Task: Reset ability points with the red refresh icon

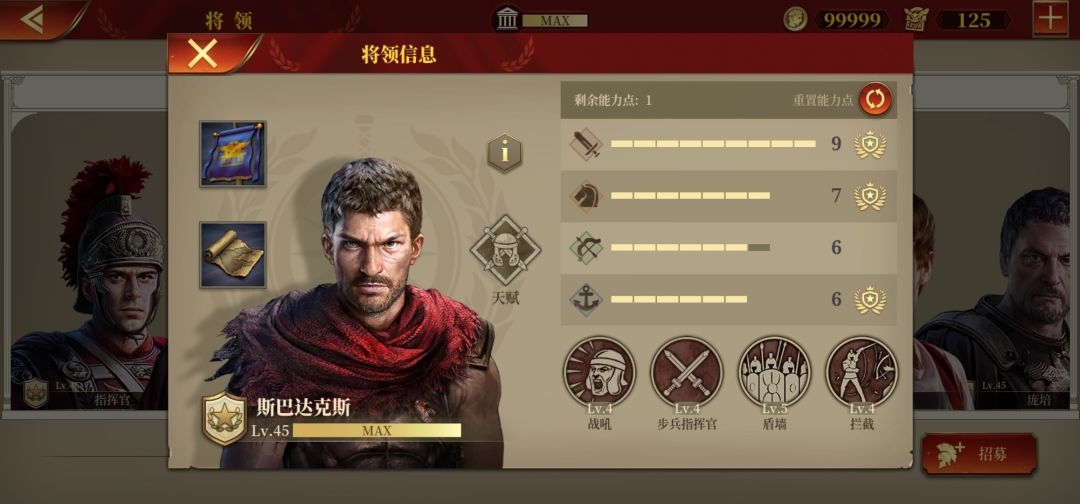Action: (x=875, y=100)
